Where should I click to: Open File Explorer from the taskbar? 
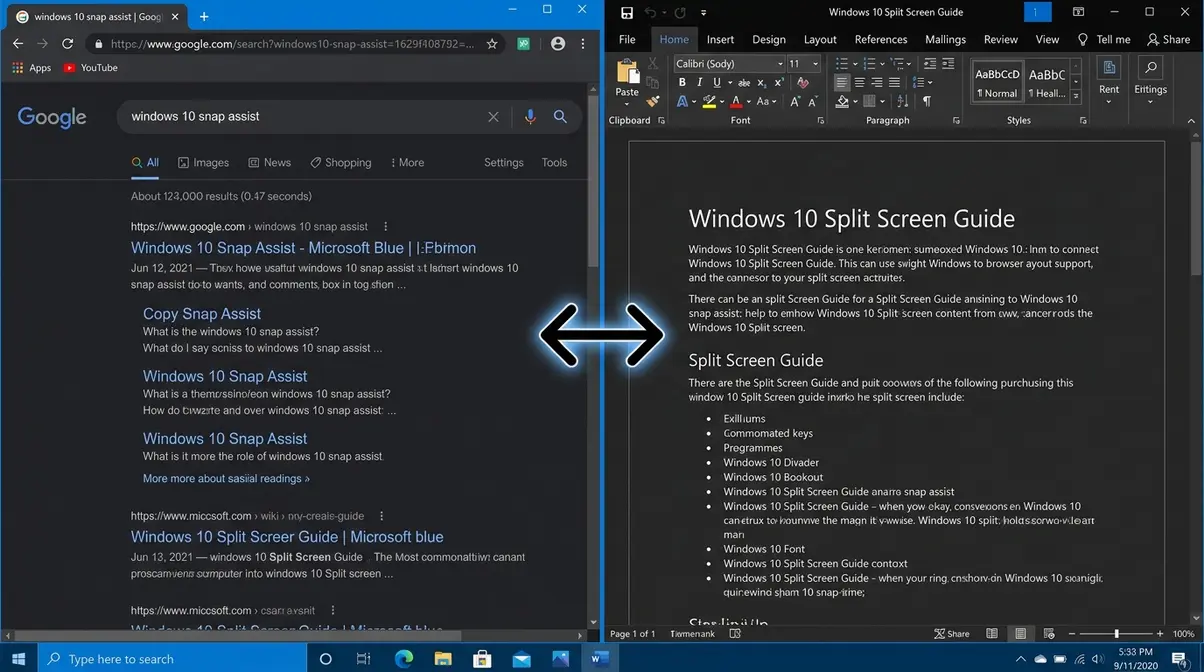pos(442,658)
